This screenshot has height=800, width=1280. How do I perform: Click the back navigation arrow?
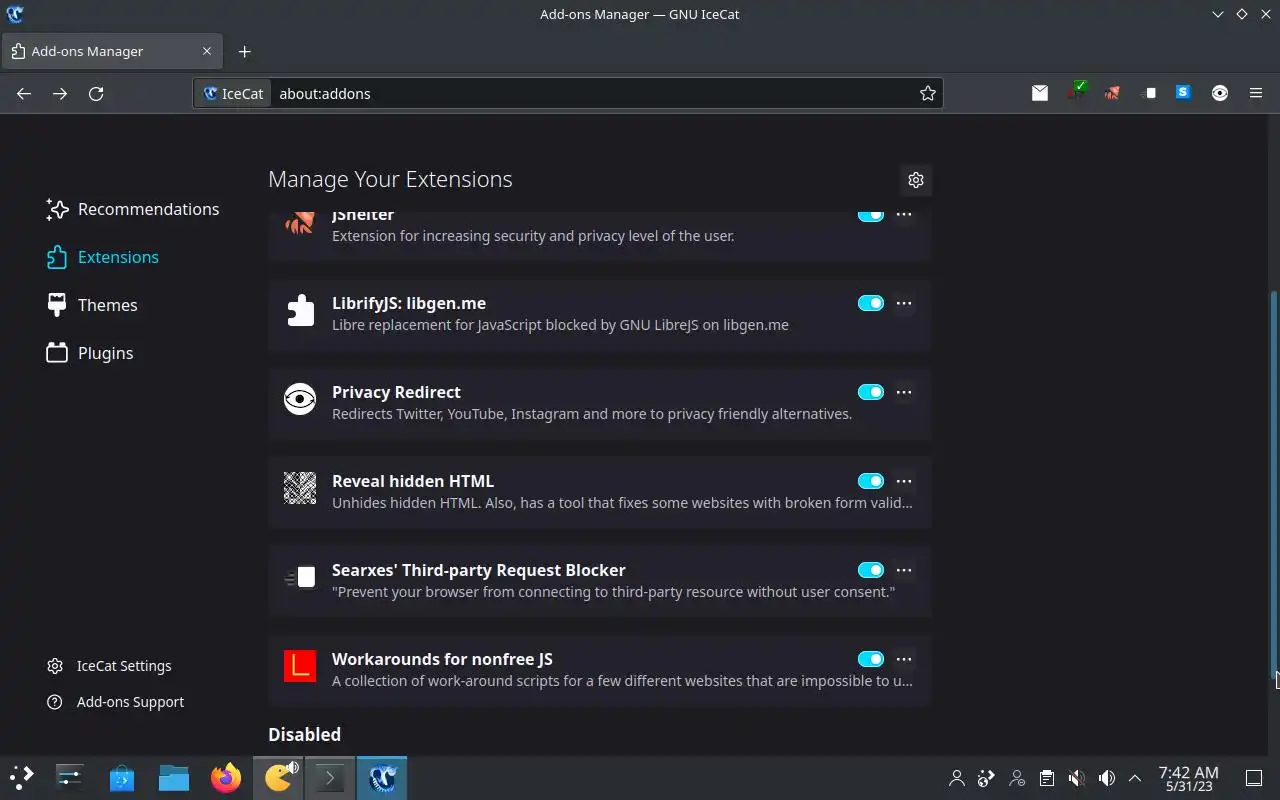pos(24,93)
